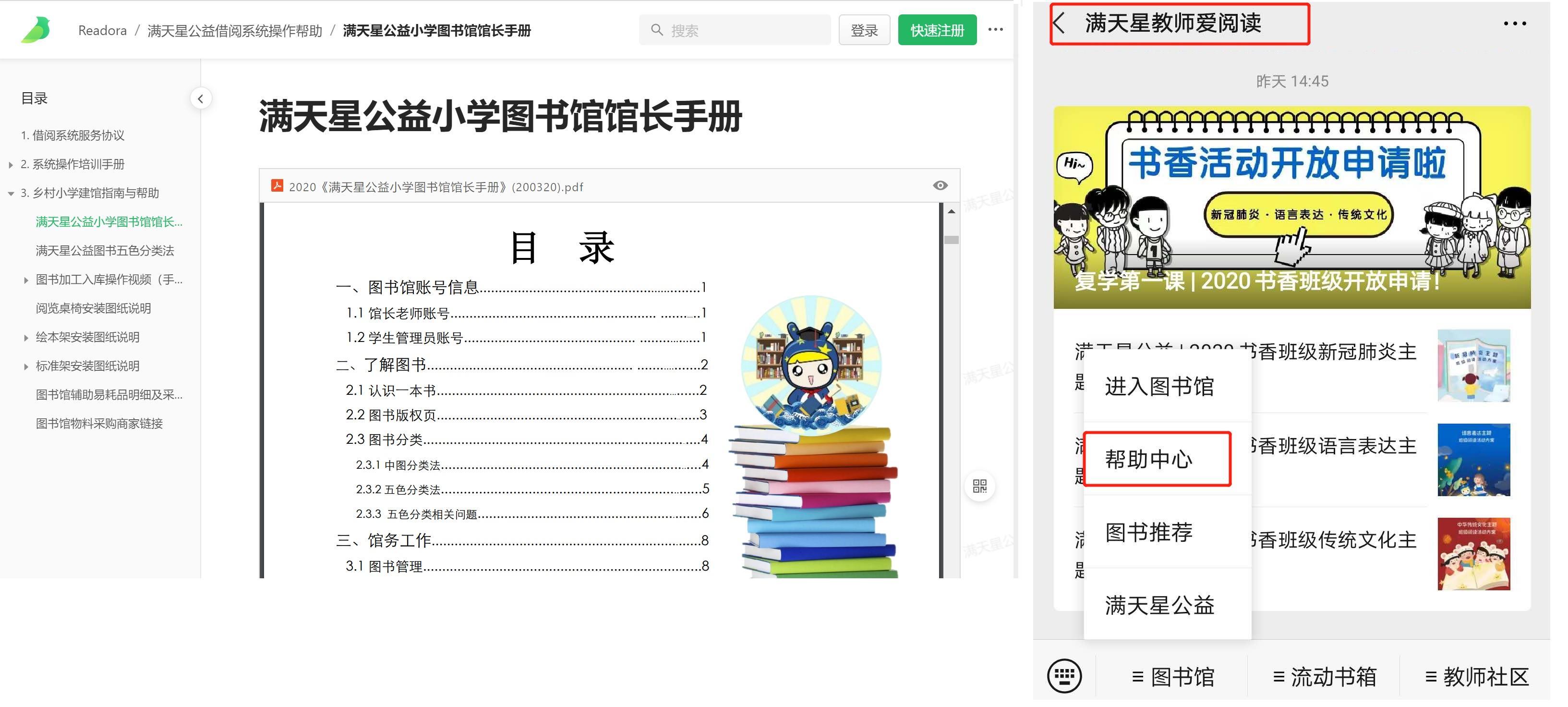Click the PDF filename 2020《满天星公益小学图书馆馆长手册》
This screenshot has width=1568, height=707.
[436, 187]
